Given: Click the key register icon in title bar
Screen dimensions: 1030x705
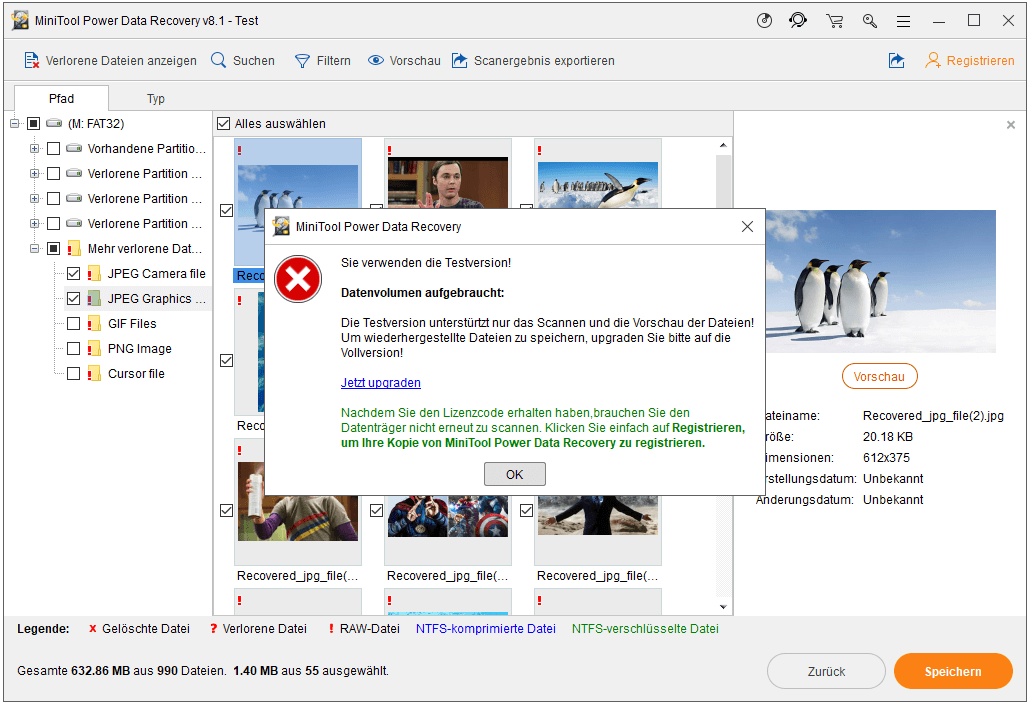Looking at the screenshot, I should [870, 21].
